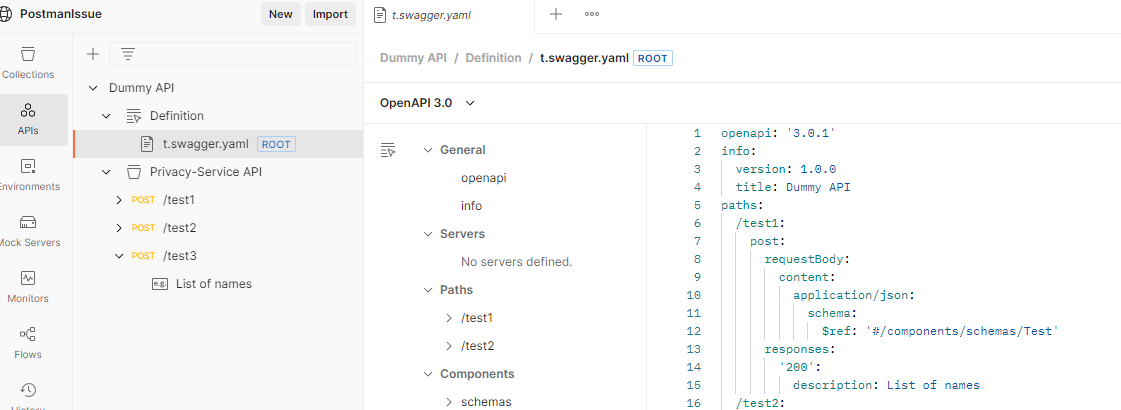Open the Collections sidebar section

(x=29, y=63)
